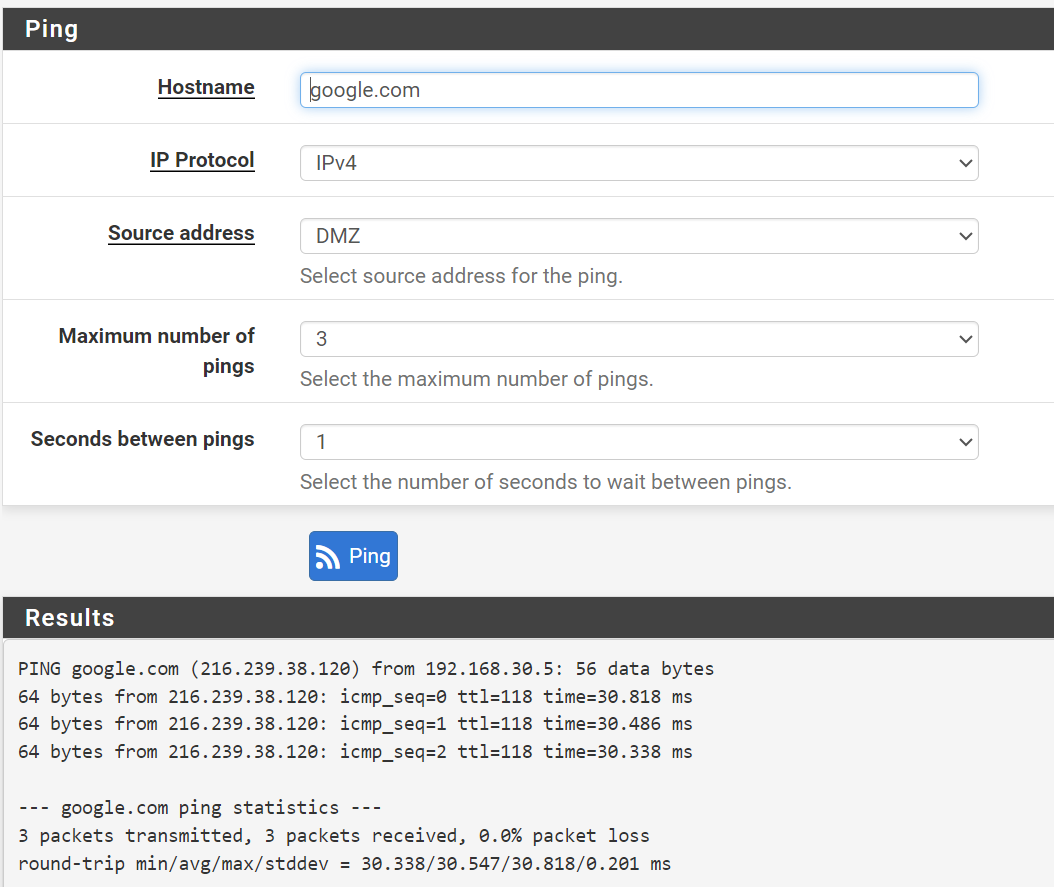Click the 'PING google.com (216.239.38.120)' result line
The width and height of the screenshot is (1054, 887).
[x=366, y=669]
